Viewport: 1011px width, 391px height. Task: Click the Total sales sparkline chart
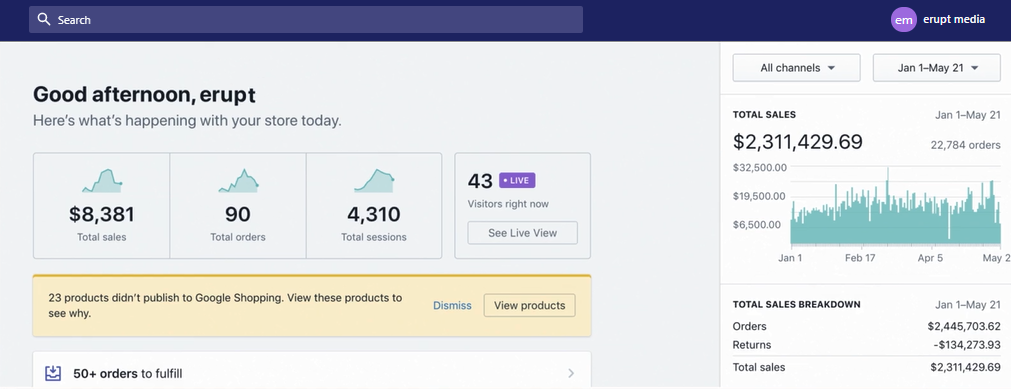coord(102,181)
